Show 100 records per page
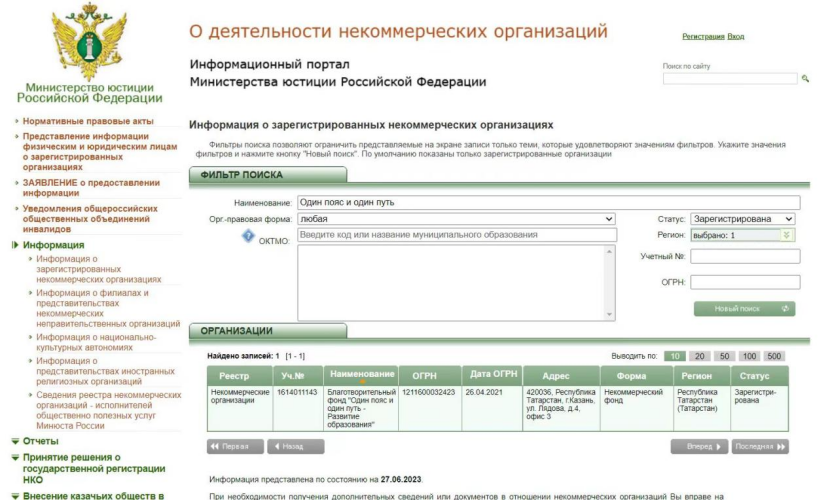 (x=749, y=356)
